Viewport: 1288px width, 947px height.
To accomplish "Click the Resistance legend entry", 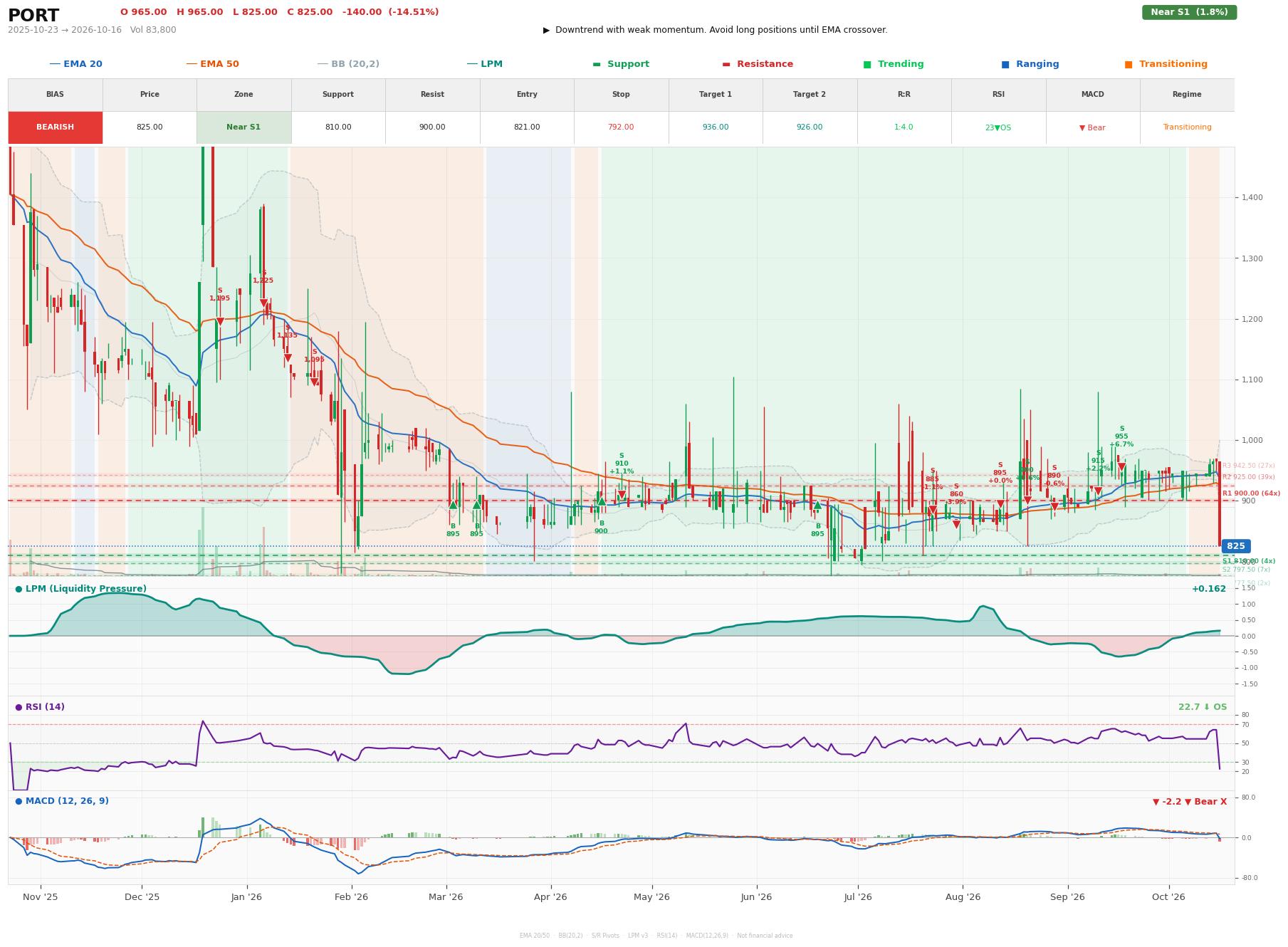I will point(758,64).
